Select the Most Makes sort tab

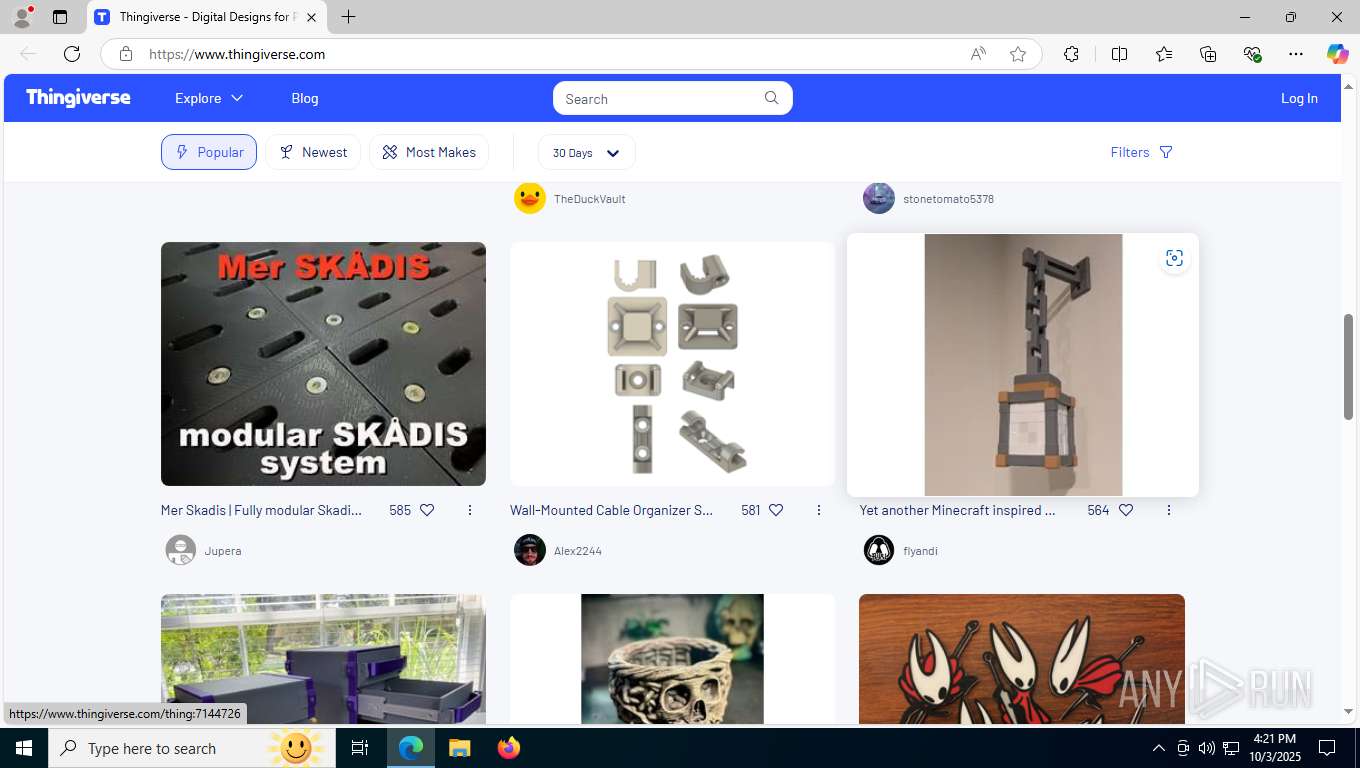click(x=429, y=152)
